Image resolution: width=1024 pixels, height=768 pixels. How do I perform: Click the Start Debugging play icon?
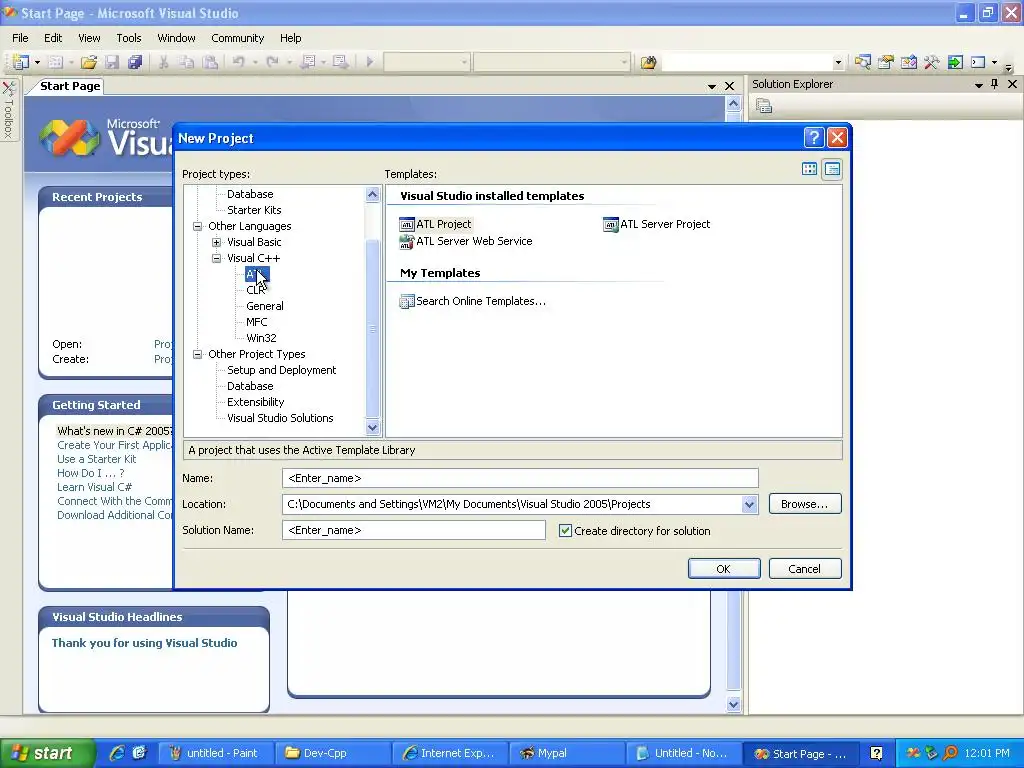click(370, 62)
